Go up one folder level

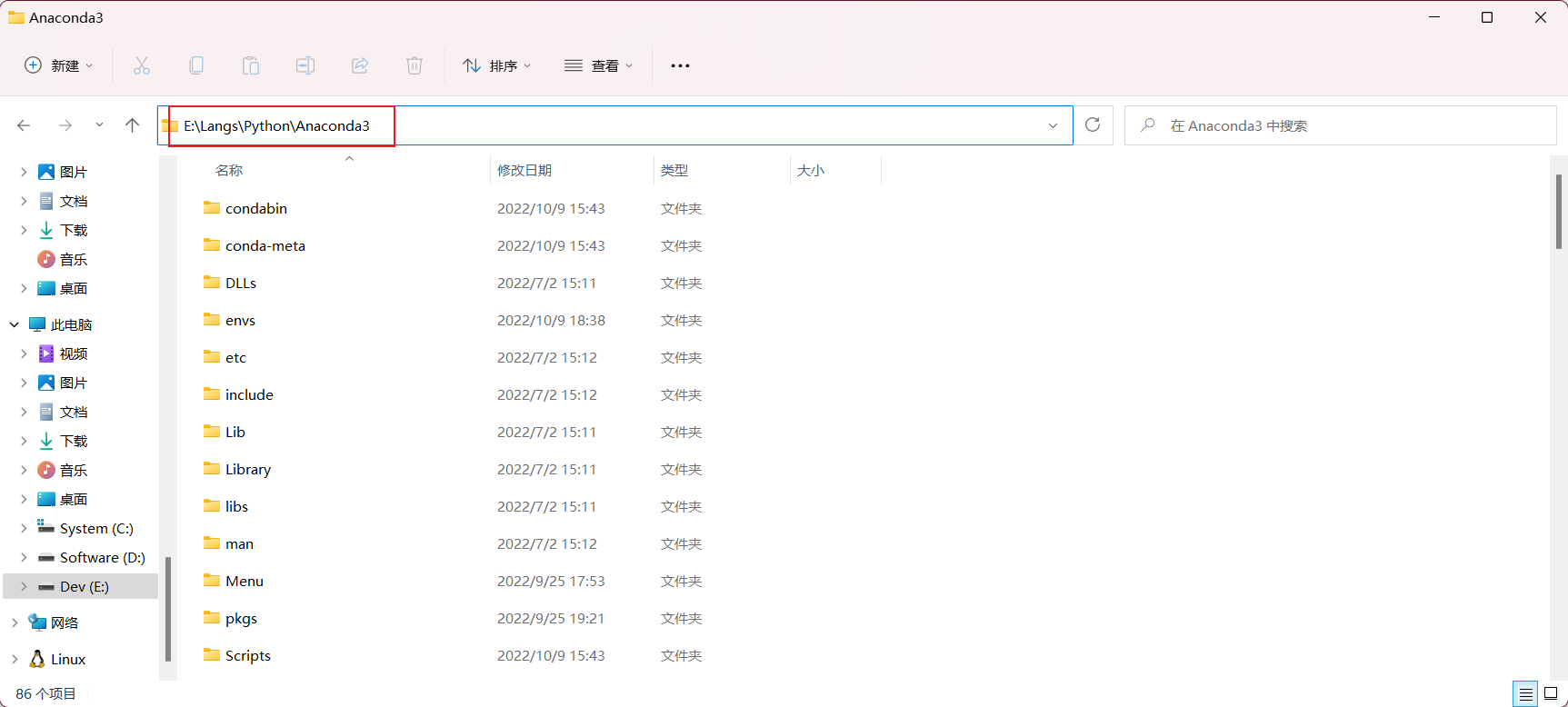pyautogui.click(x=133, y=125)
